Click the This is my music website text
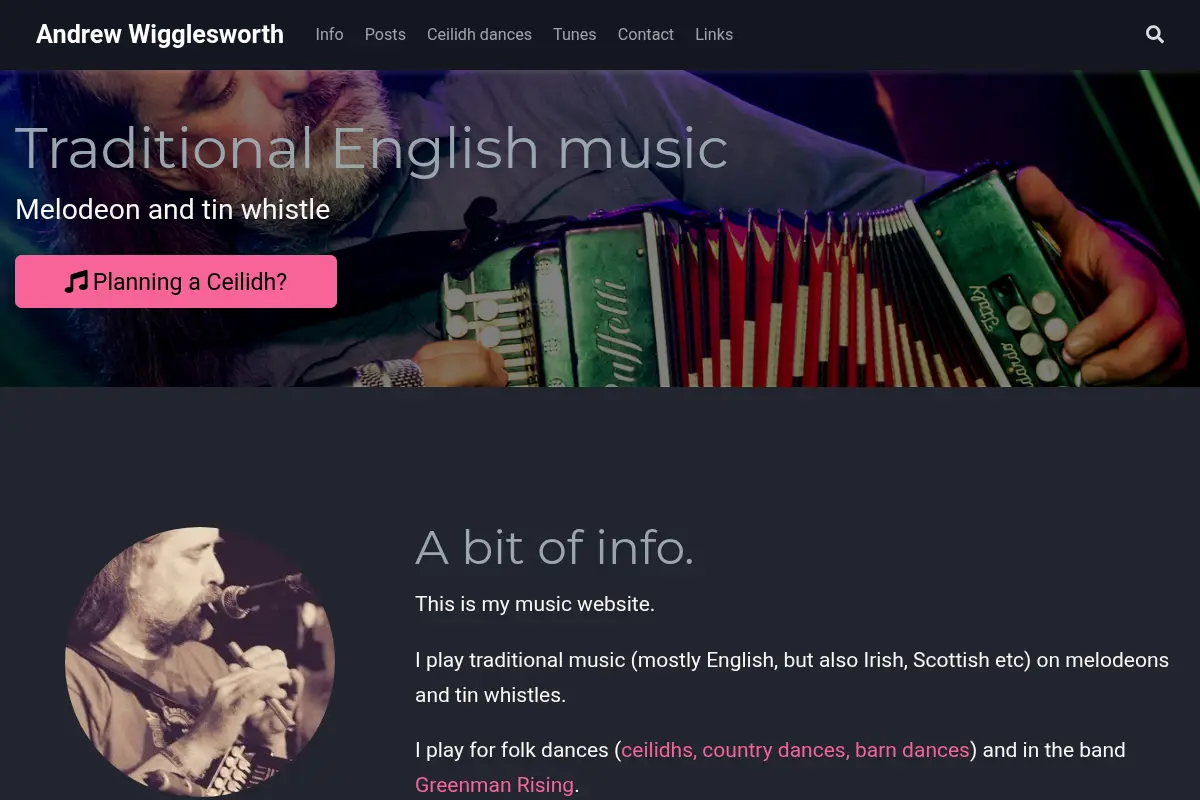The width and height of the screenshot is (1200, 800). pyautogui.click(x=535, y=604)
